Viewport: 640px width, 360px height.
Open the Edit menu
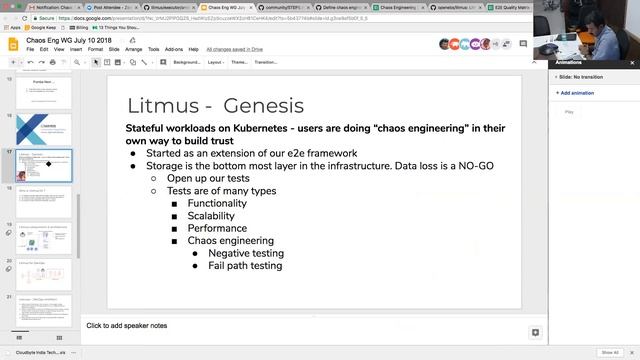pos(44,49)
